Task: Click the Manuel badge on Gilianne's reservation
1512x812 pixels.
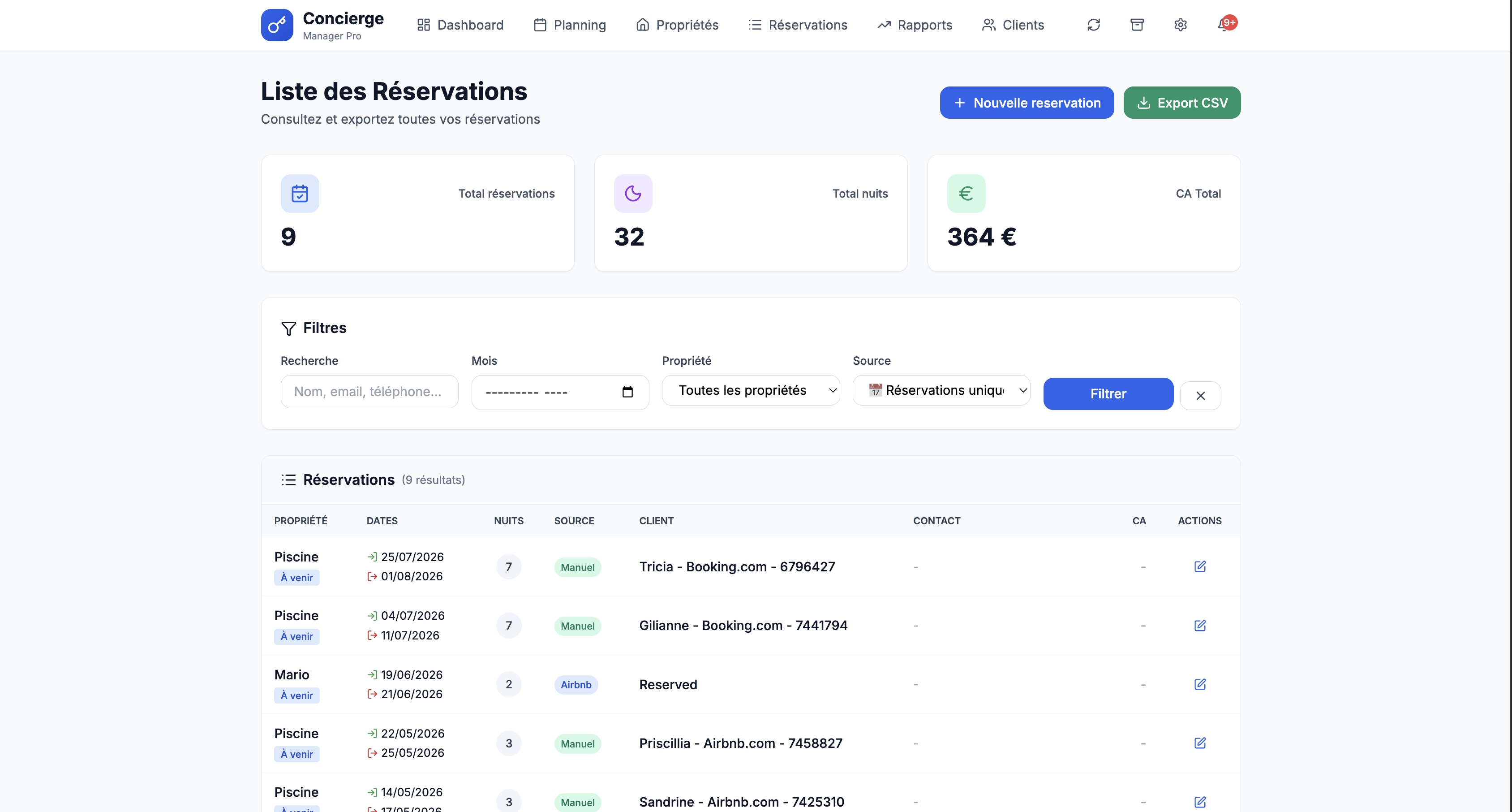Action: (577, 626)
